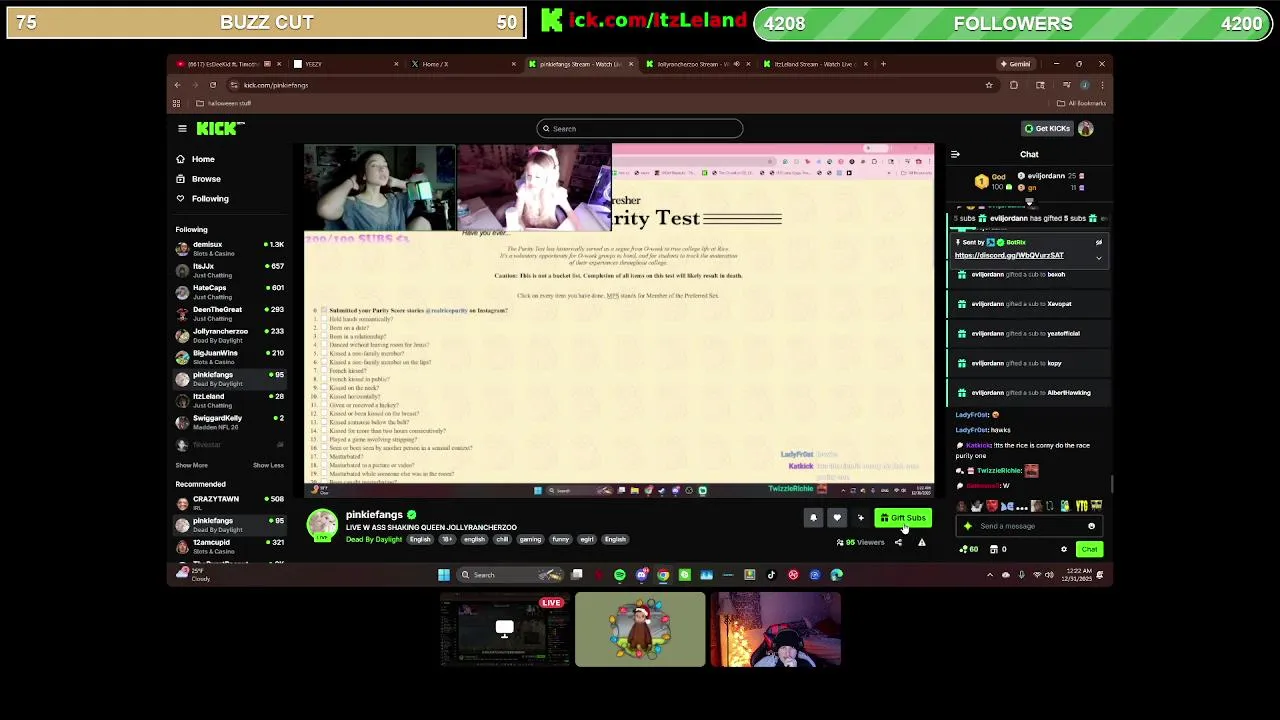This screenshot has height=720, width=1280.
Task: Open the user profile avatar menu
Action: pyautogui.click(x=1086, y=128)
